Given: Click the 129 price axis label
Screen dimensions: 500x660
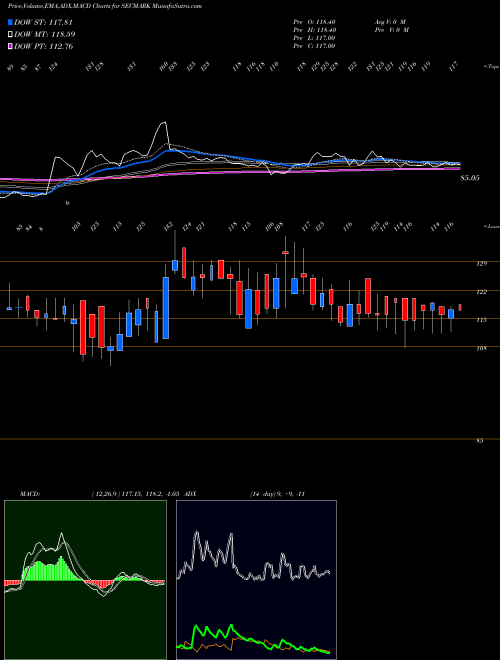Looking at the screenshot, I should click(x=481, y=263).
